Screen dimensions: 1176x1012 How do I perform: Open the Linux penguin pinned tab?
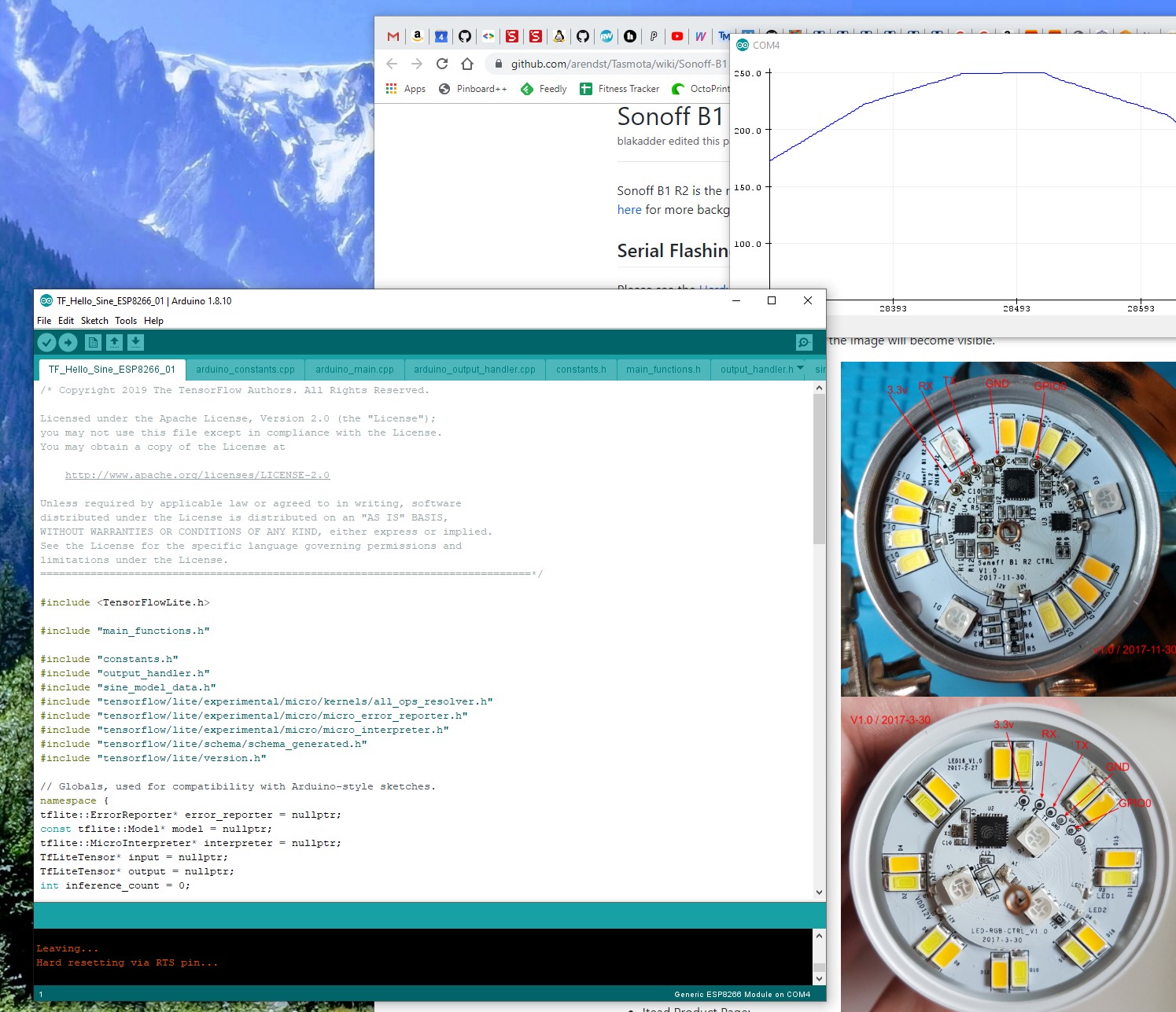pyautogui.click(x=559, y=36)
